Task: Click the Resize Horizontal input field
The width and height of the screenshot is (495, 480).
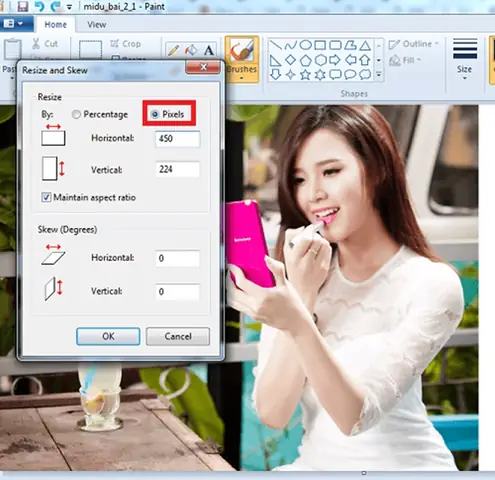Action: point(177,139)
